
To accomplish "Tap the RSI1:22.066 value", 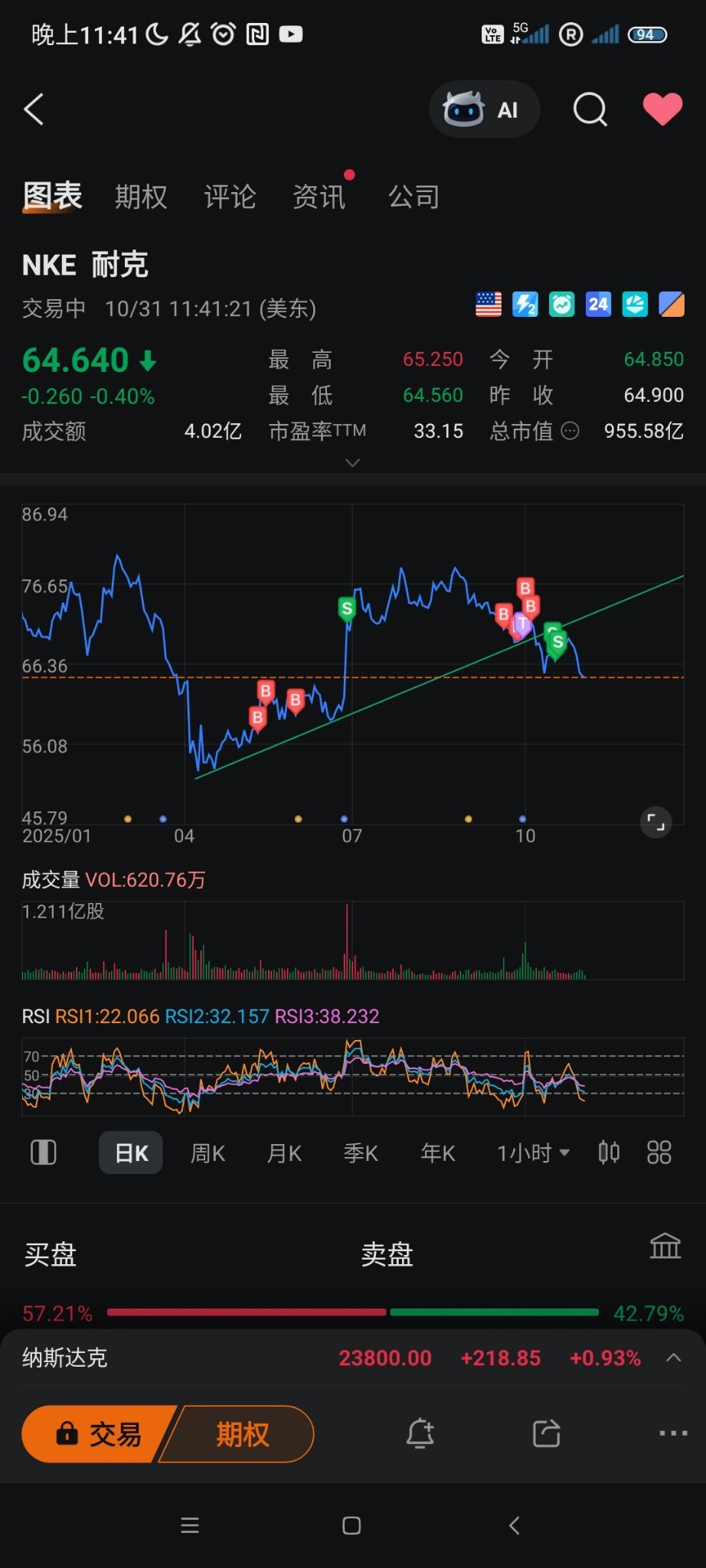I will [x=107, y=1016].
